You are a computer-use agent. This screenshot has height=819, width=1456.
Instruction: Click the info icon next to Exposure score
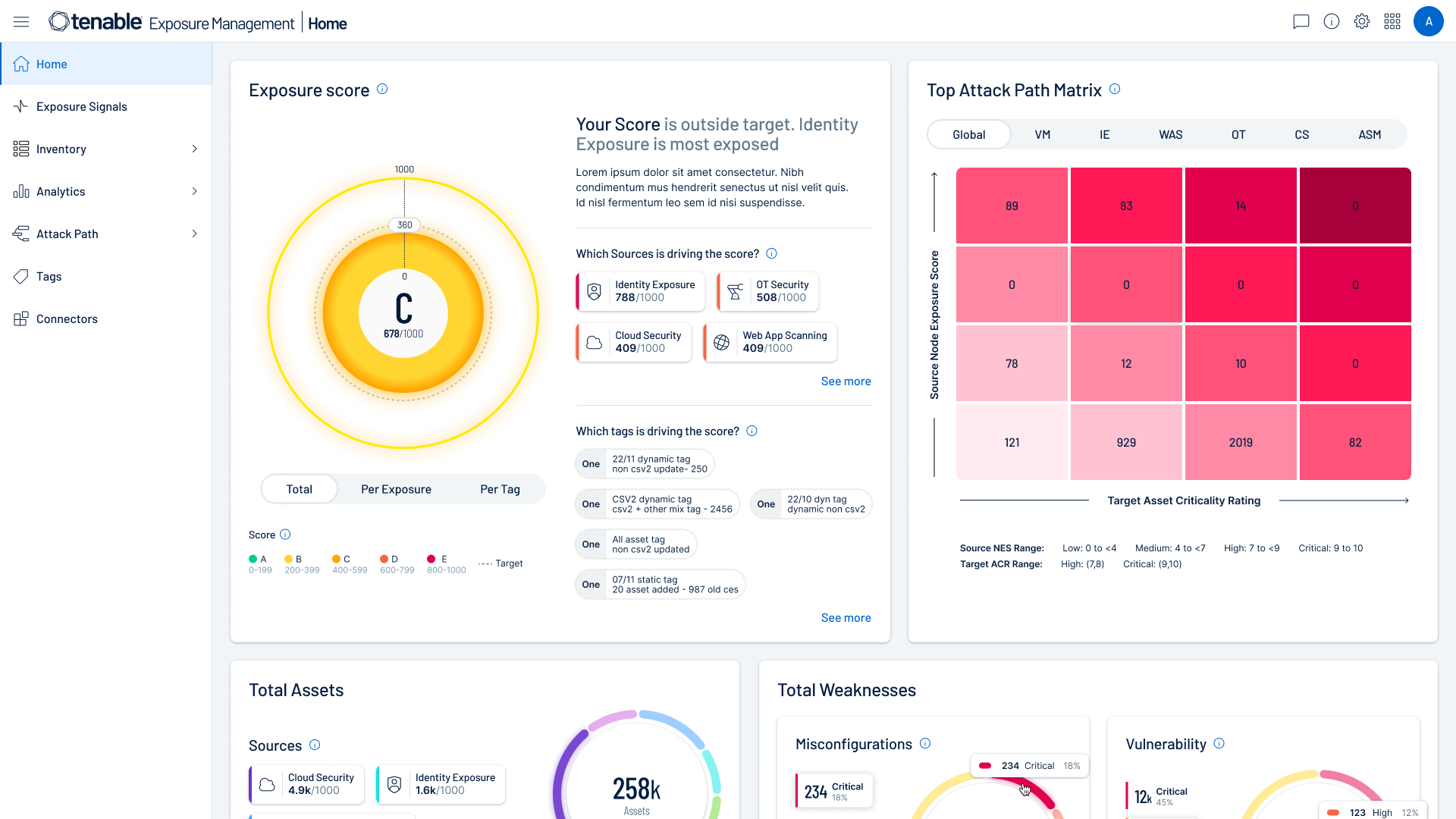click(382, 89)
